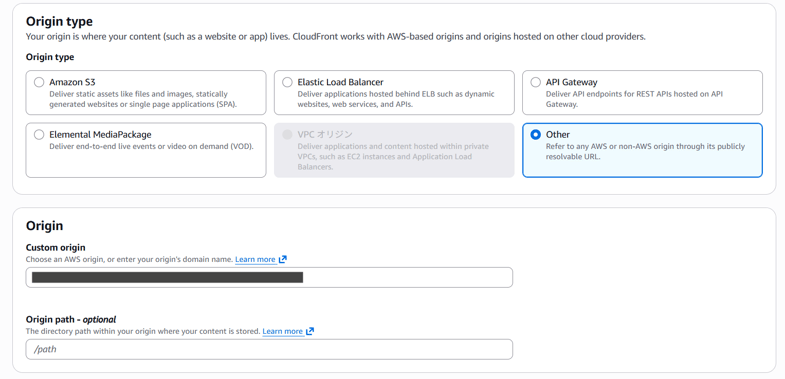Select API Gateway as origin type
The image size is (785, 379).
[x=536, y=83]
